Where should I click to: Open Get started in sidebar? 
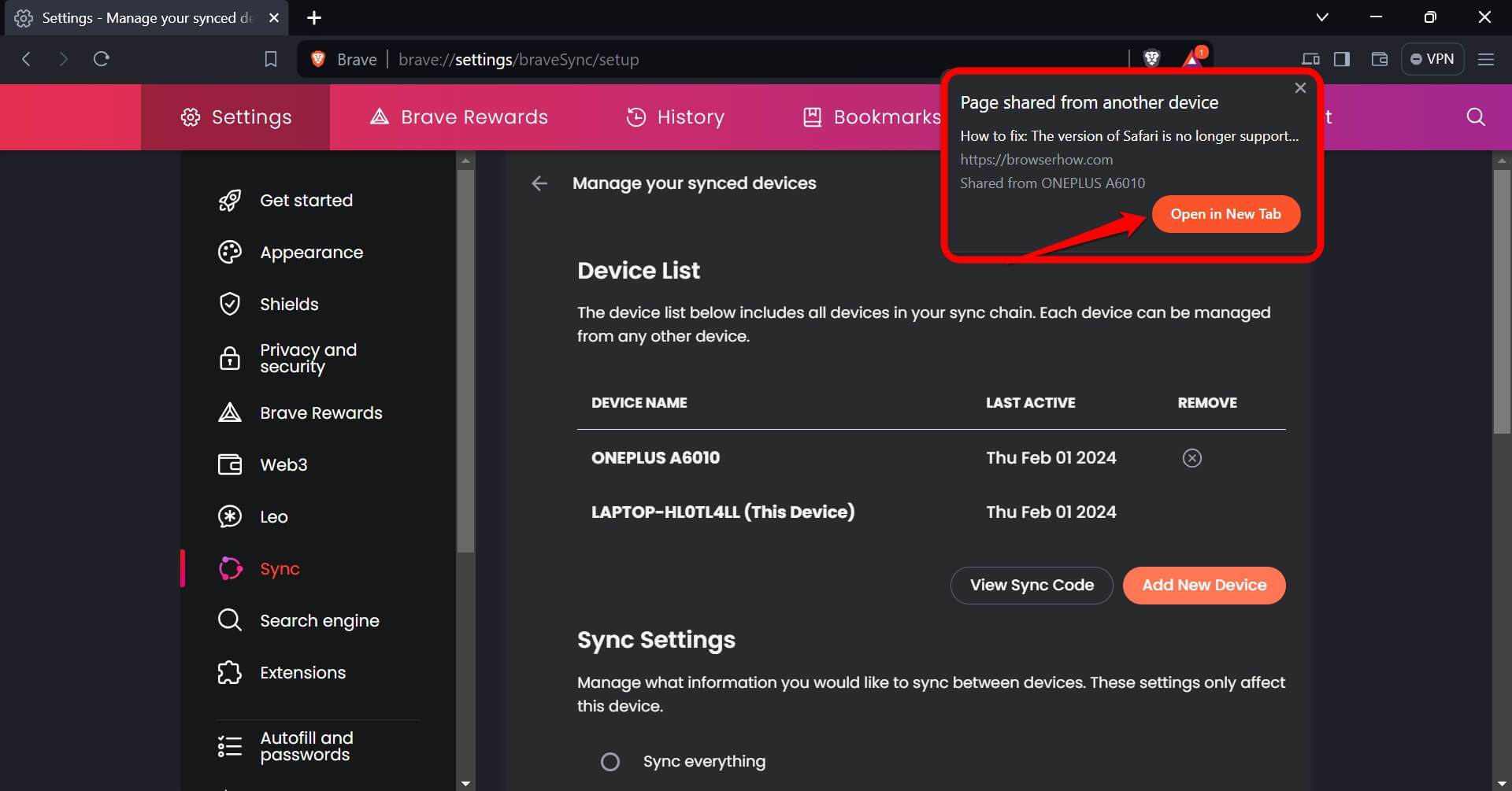306,201
